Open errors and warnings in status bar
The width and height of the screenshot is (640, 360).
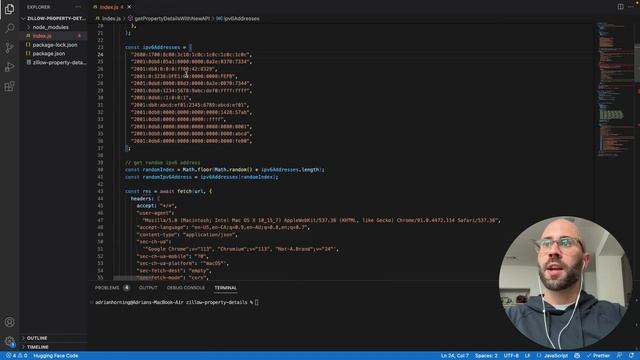pyautogui.click(x=16, y=356)
